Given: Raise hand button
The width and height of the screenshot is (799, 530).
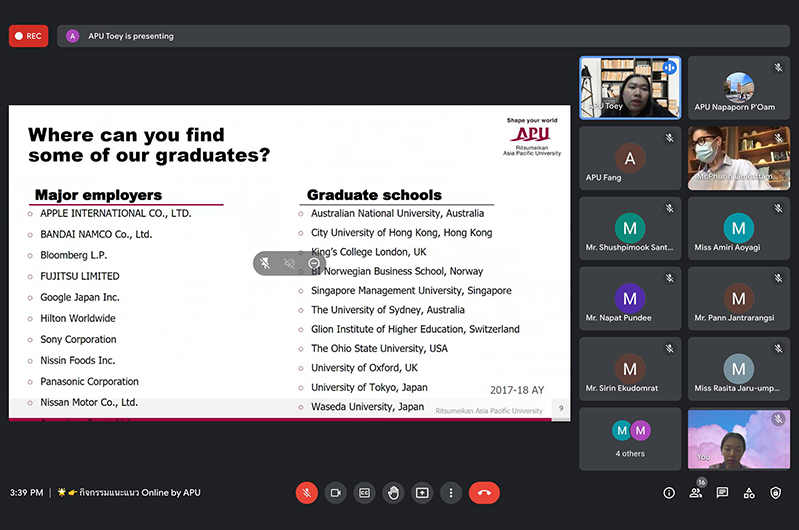Looking at the screenshot, I should click(393, 493).
